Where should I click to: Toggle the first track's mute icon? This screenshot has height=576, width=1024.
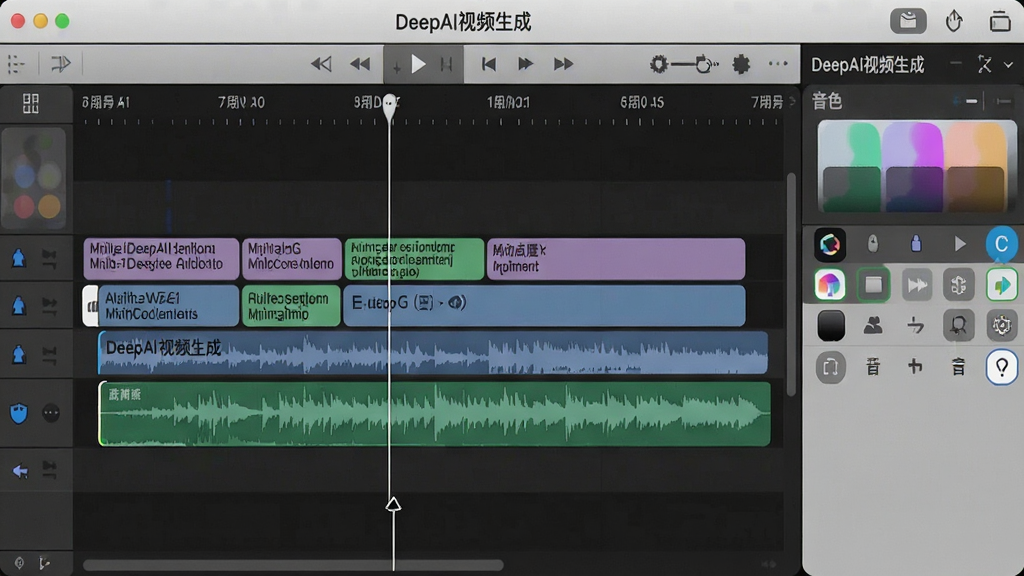[x=49, y=258]
